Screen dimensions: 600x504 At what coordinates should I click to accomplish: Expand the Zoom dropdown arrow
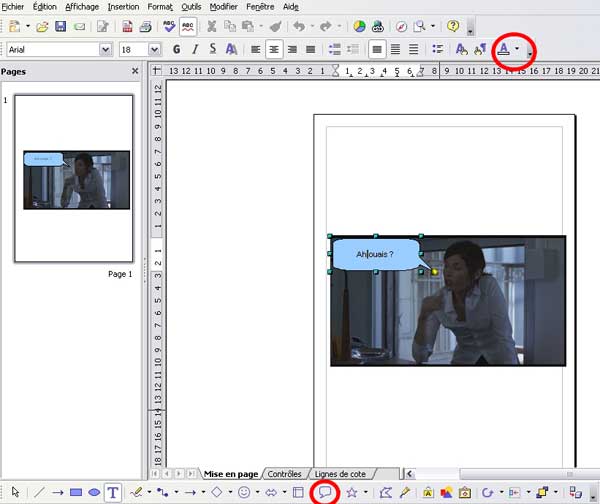click(x=433, y=26)
